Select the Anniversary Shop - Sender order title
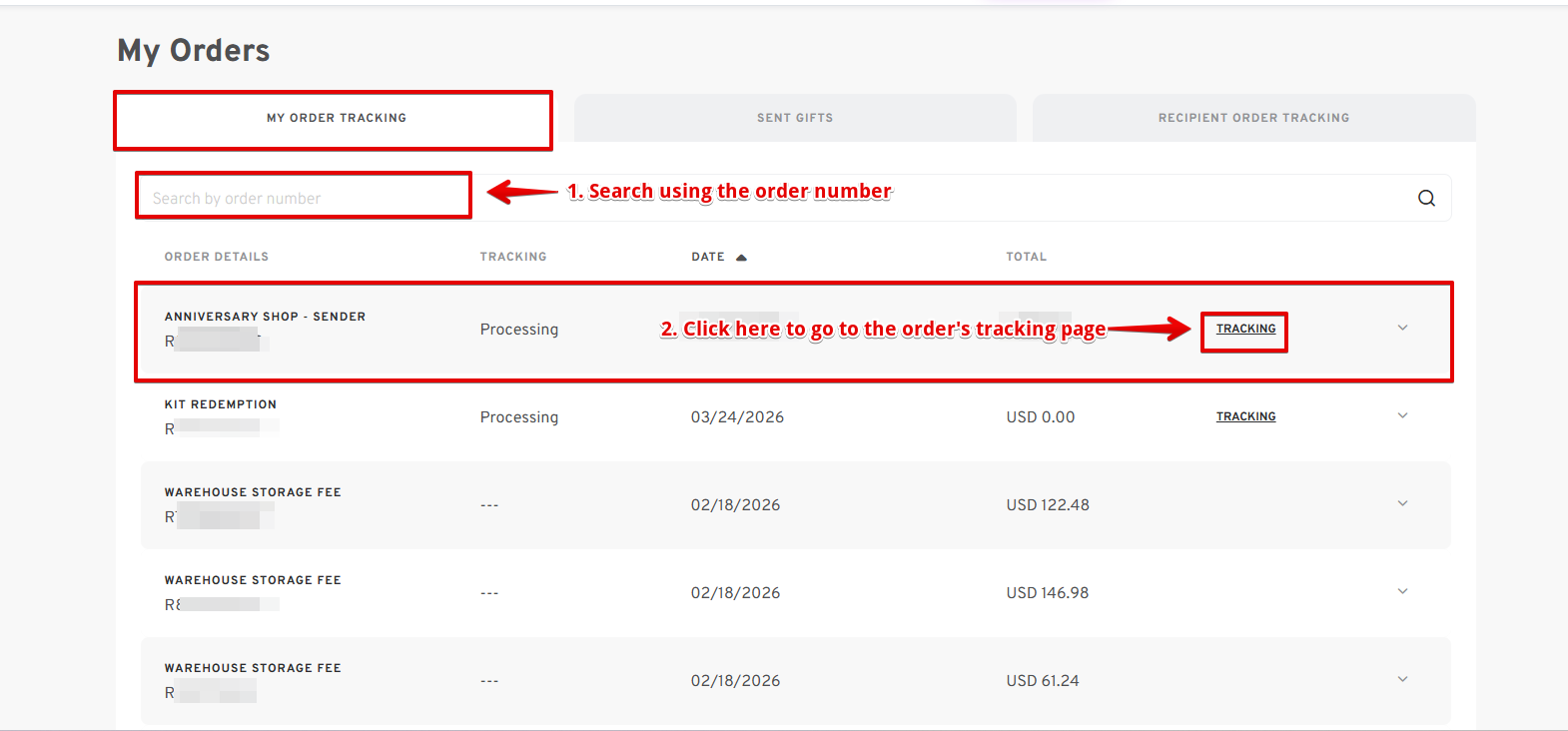1568x731 pixels. [x=265, y=317]
